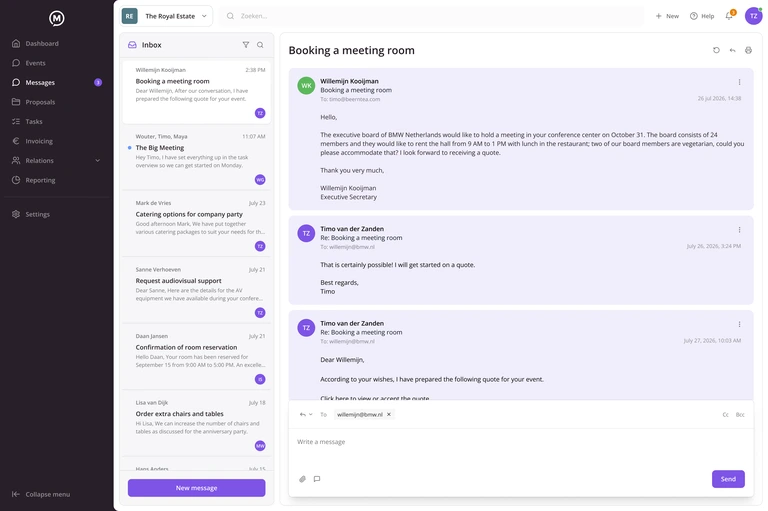Click the Write a message field
The width and height of the screenshot is (768, 511).
pos(521,442)
